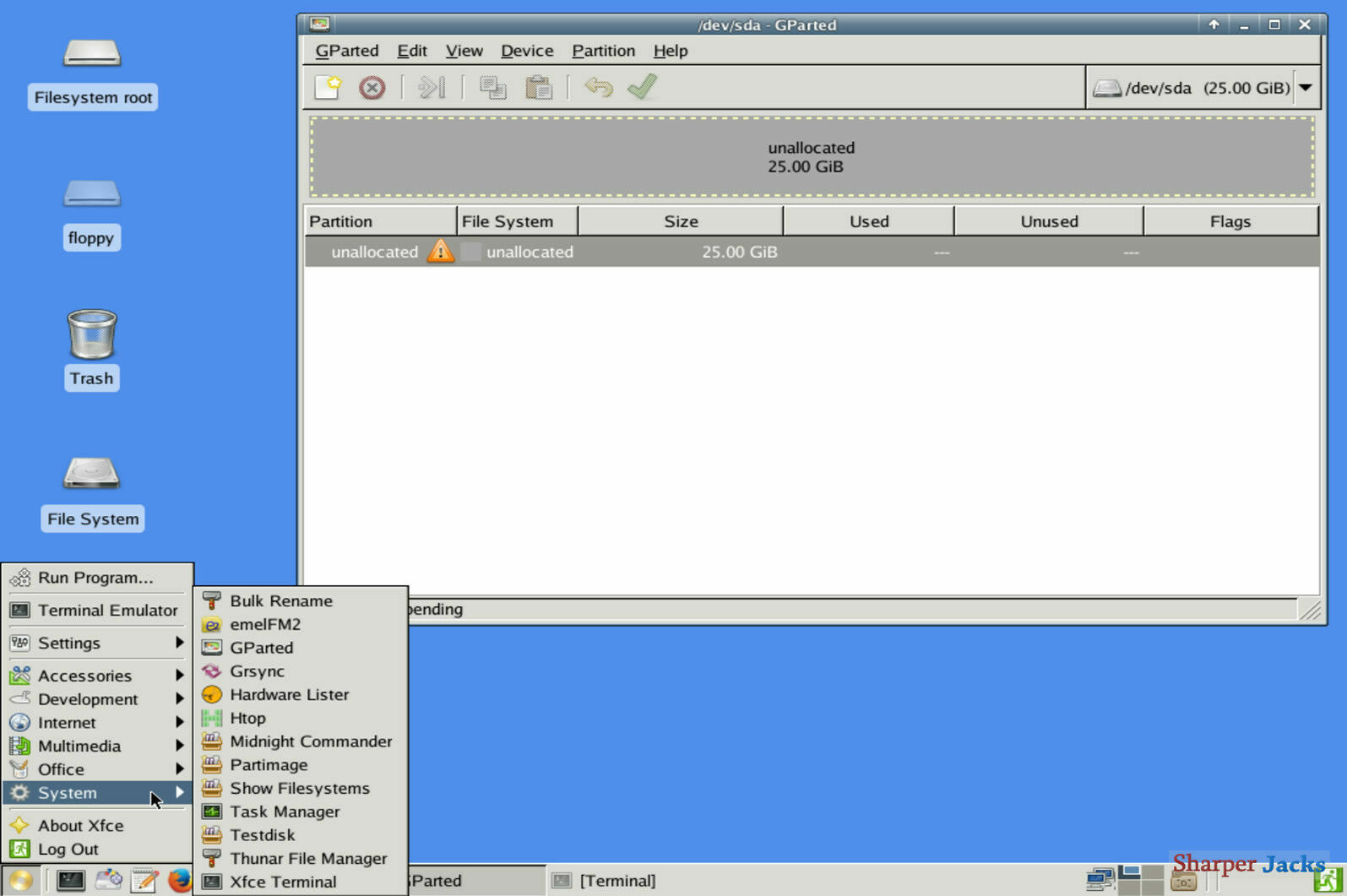Launch Partimage
This screenshot has width=1347, height=896.
pos(301,765)
